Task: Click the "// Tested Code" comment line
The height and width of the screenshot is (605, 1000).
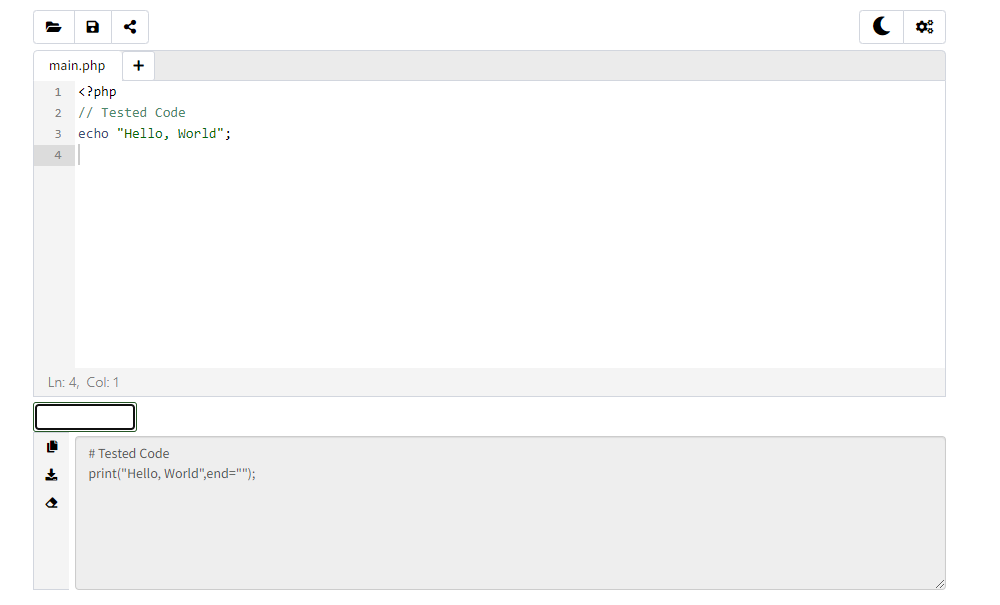Action: [x=132, y=113]
